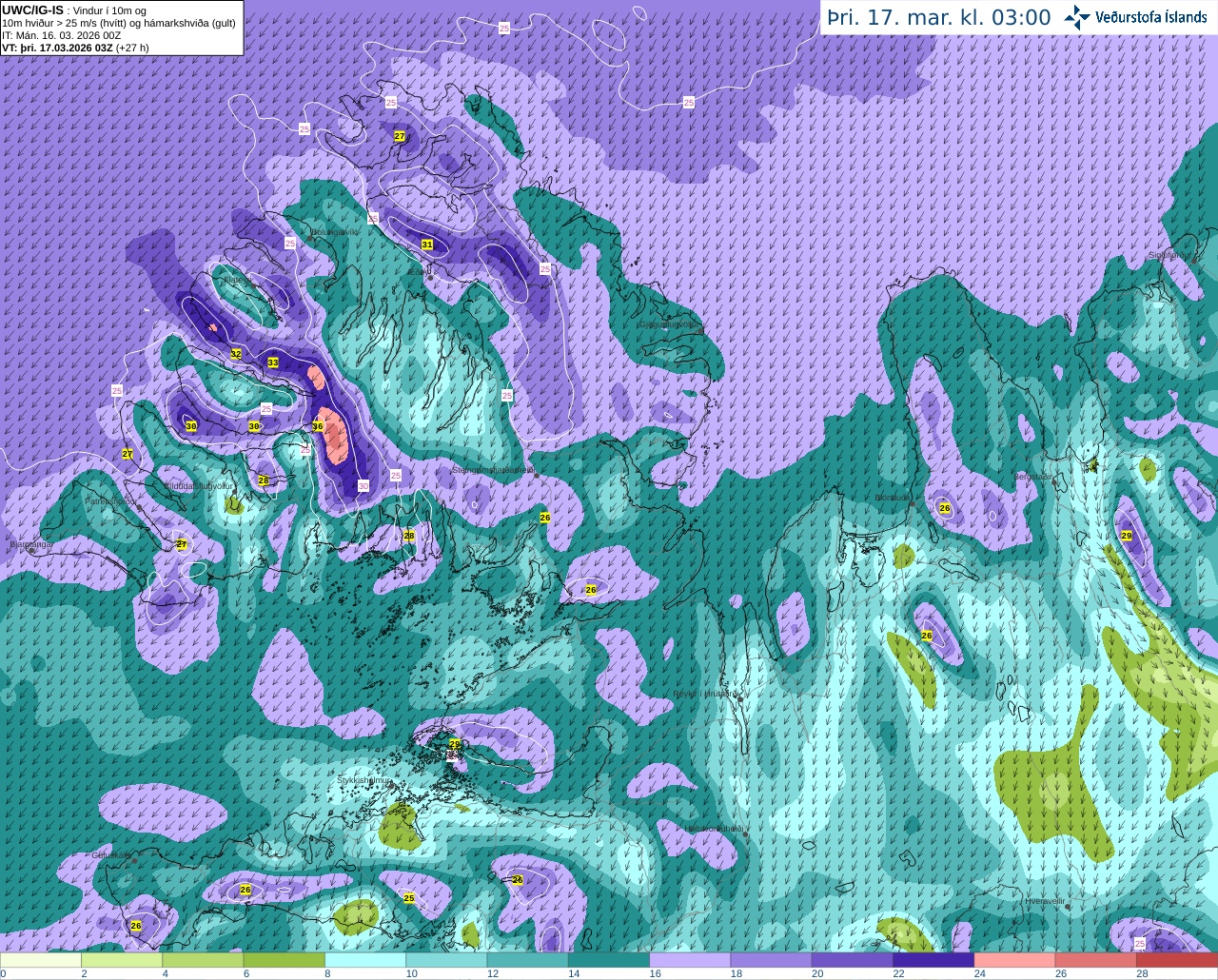1218x980 pixels.
Task: Click the 'IT: Mán. 16. 03. 2026 00Z' line
Action: coord(62,35)
